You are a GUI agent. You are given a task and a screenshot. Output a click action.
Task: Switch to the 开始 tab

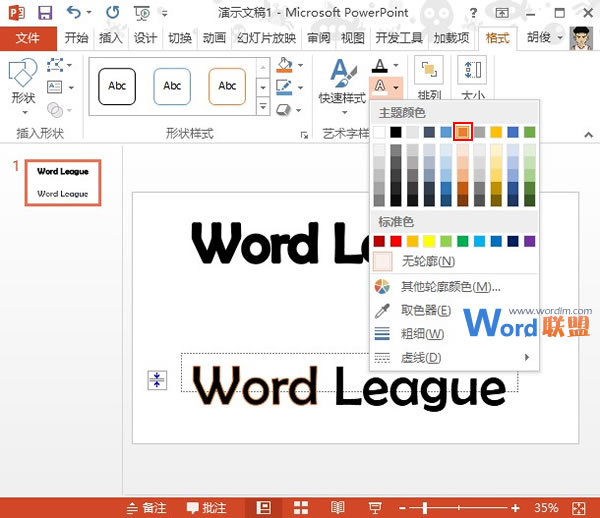76,38
